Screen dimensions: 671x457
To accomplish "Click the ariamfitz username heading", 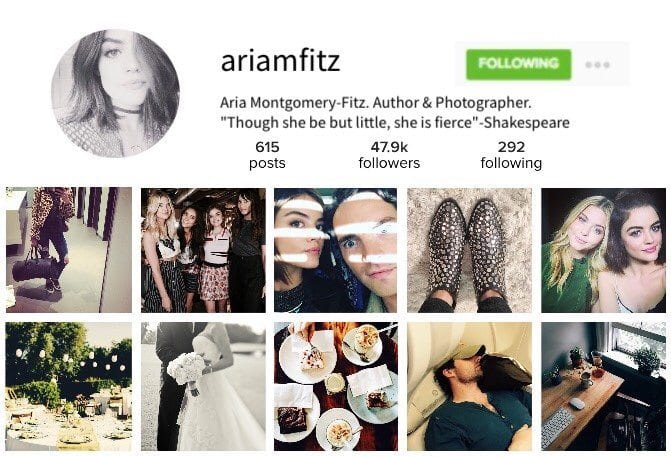I will coord(280,62).
